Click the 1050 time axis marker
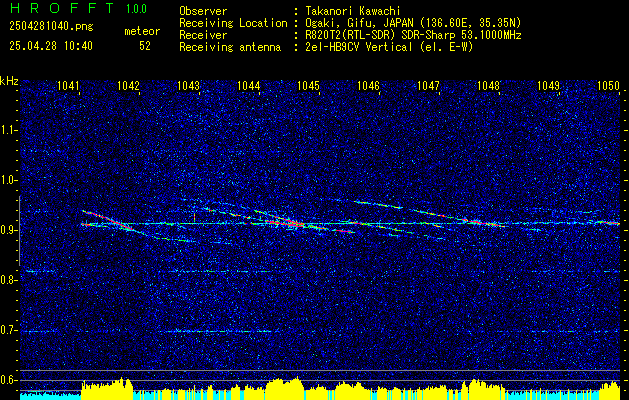This screenshot has width=629, height=400. (x=609, y=86)
